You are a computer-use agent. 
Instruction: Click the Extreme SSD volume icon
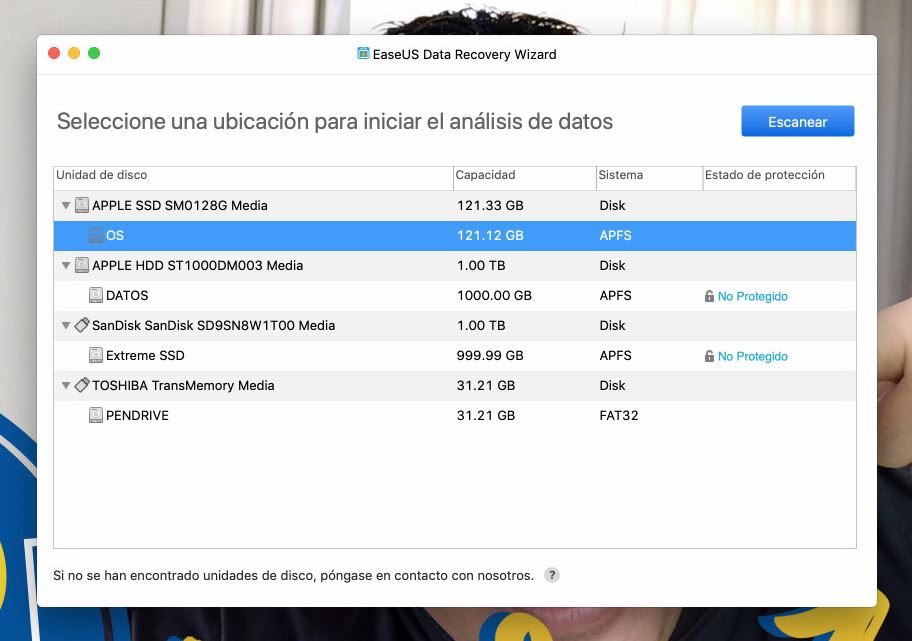(x=96, y=355)
